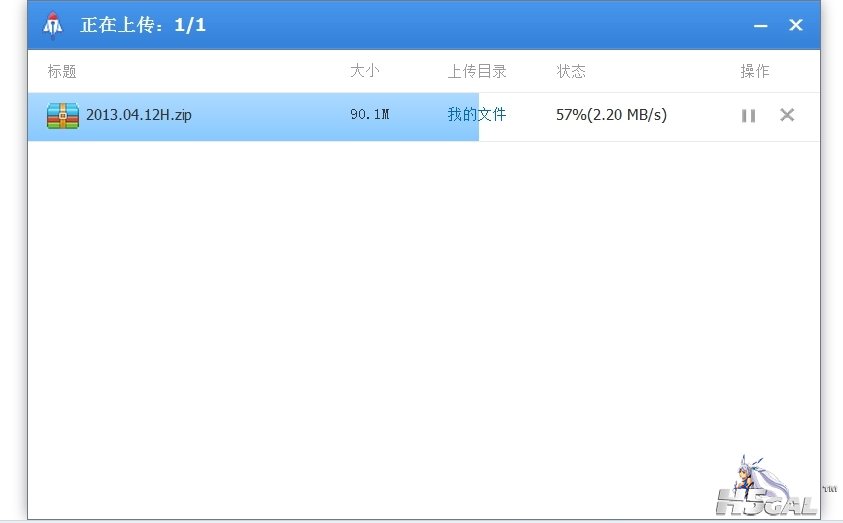843x523 pixels.
Task: Click the empty area below upload list
Action: [400, 320]
